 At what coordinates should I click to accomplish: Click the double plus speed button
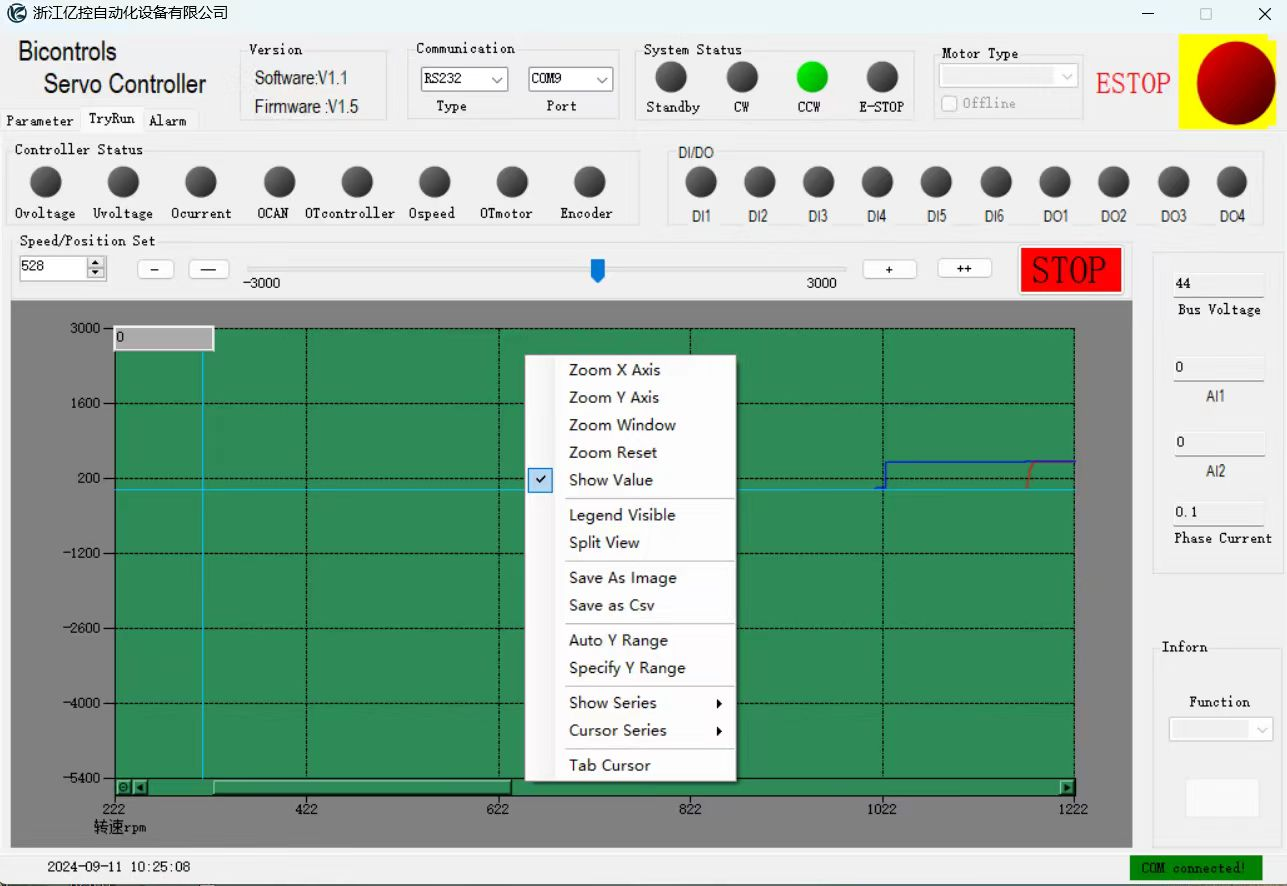964,268
